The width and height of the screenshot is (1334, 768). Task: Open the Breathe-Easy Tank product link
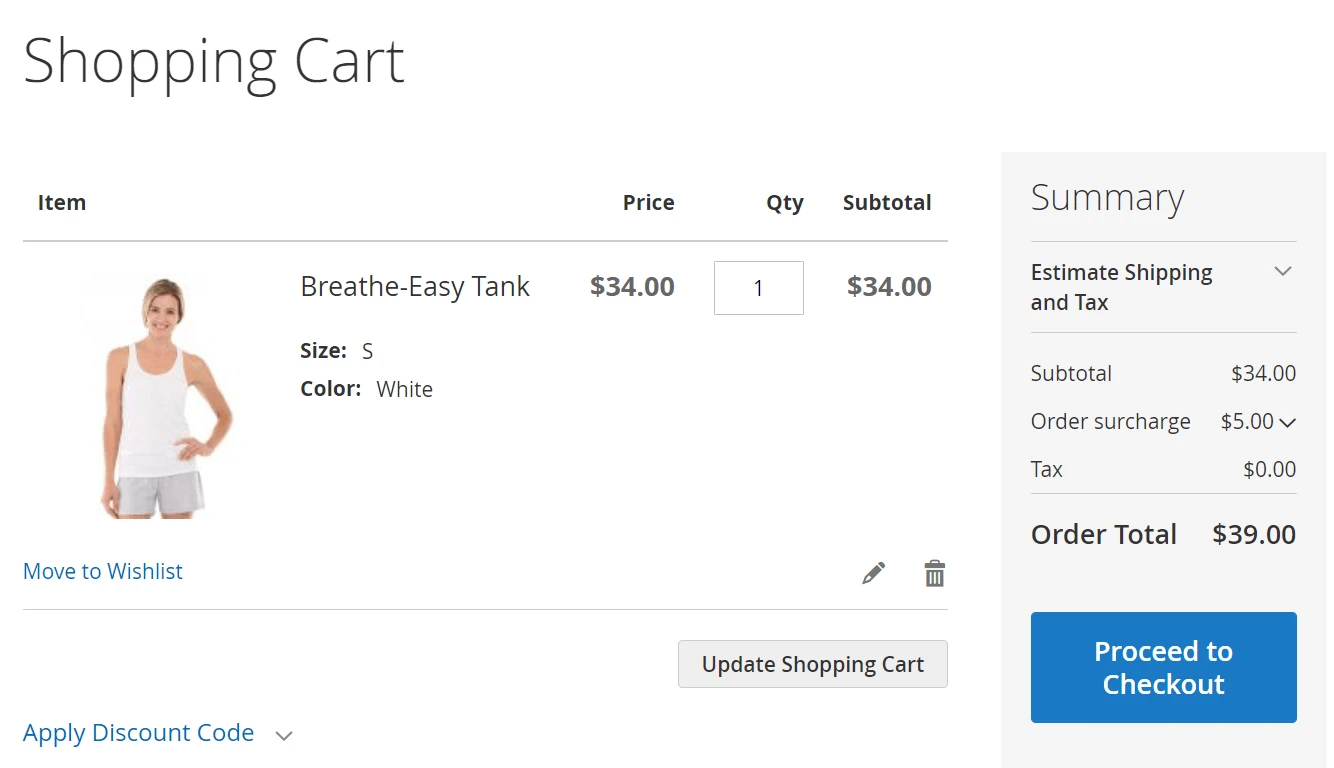pyautogui.click(x=415, y=287)
